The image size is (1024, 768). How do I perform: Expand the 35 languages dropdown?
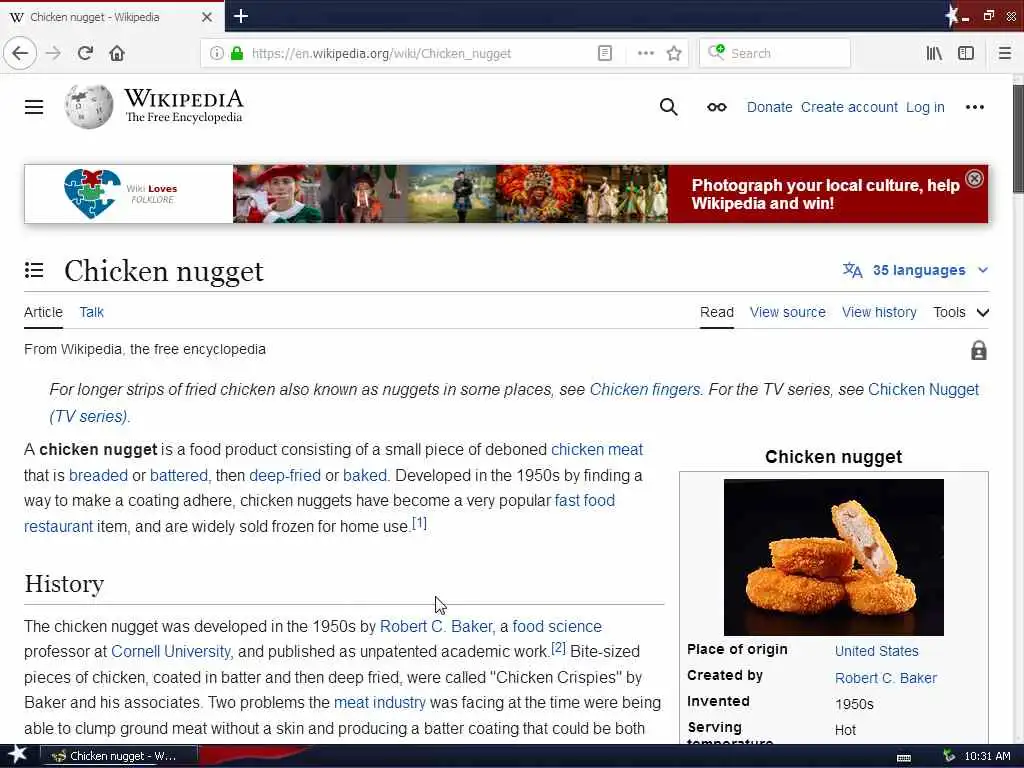916,270
